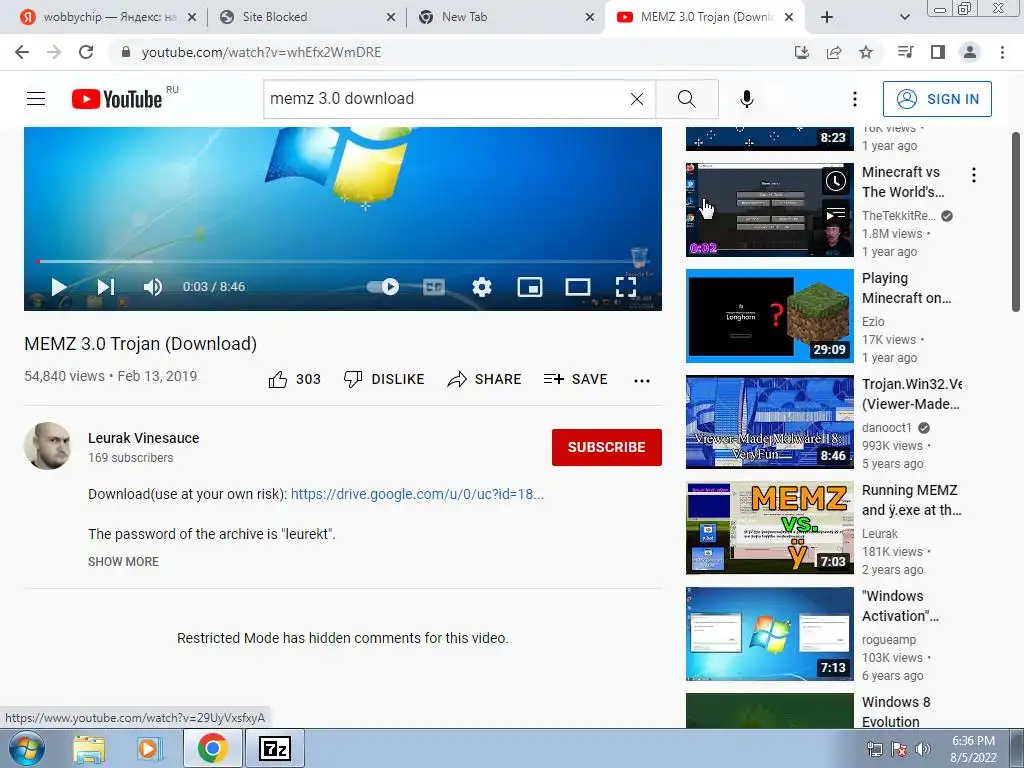Viewport: 1024px width, 768px height.
Task: Enter full screen mode
Action: click(x=626, y=287)
